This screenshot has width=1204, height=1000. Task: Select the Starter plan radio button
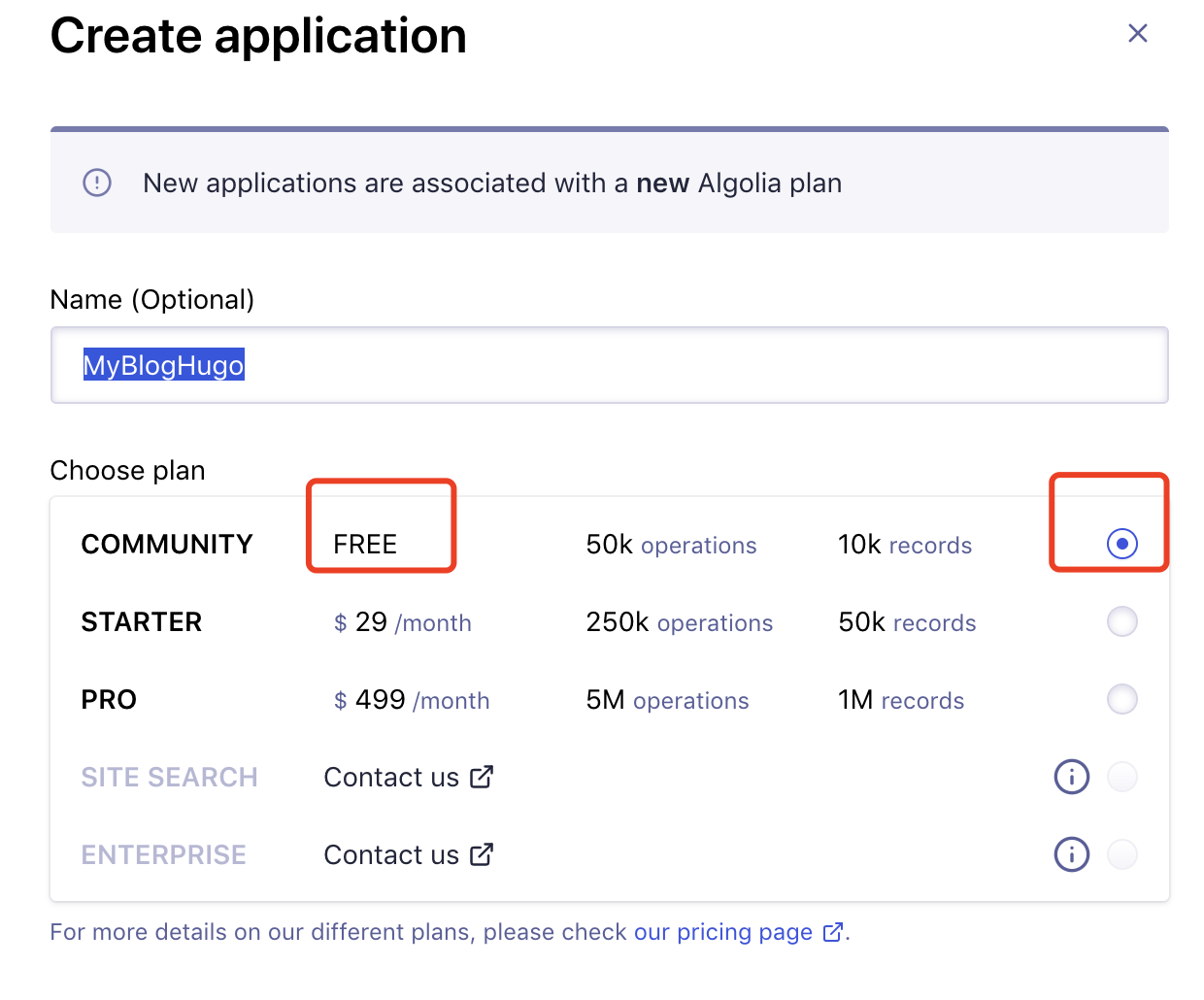(x=1121, y=621)
